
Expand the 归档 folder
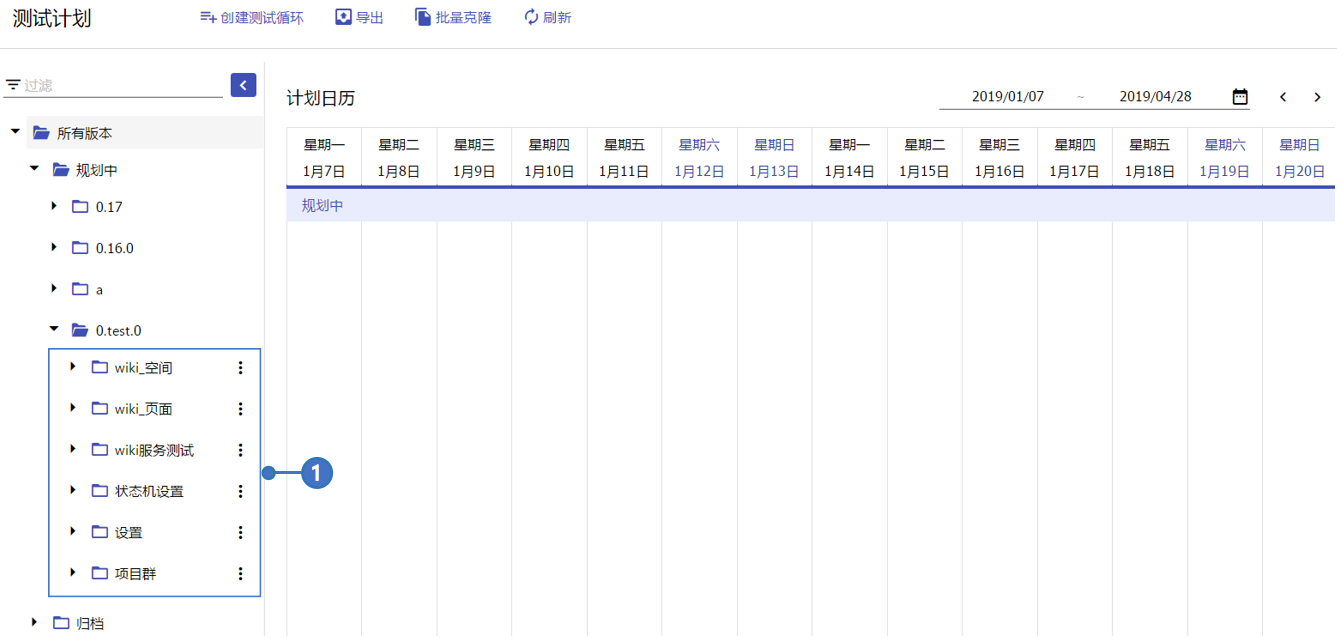[35, 622]
